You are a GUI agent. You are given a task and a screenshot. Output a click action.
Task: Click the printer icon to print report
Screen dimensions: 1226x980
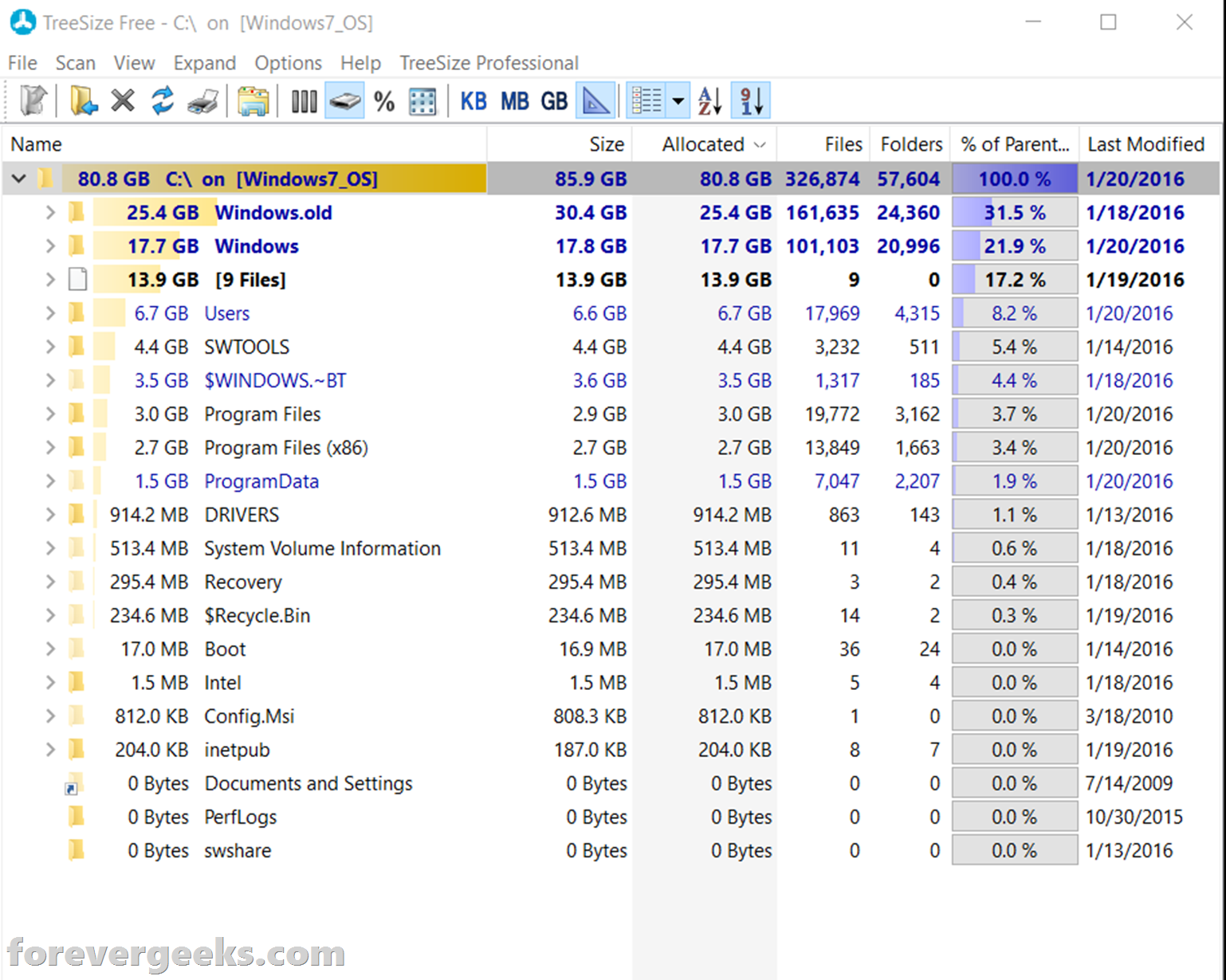(203, 101)
